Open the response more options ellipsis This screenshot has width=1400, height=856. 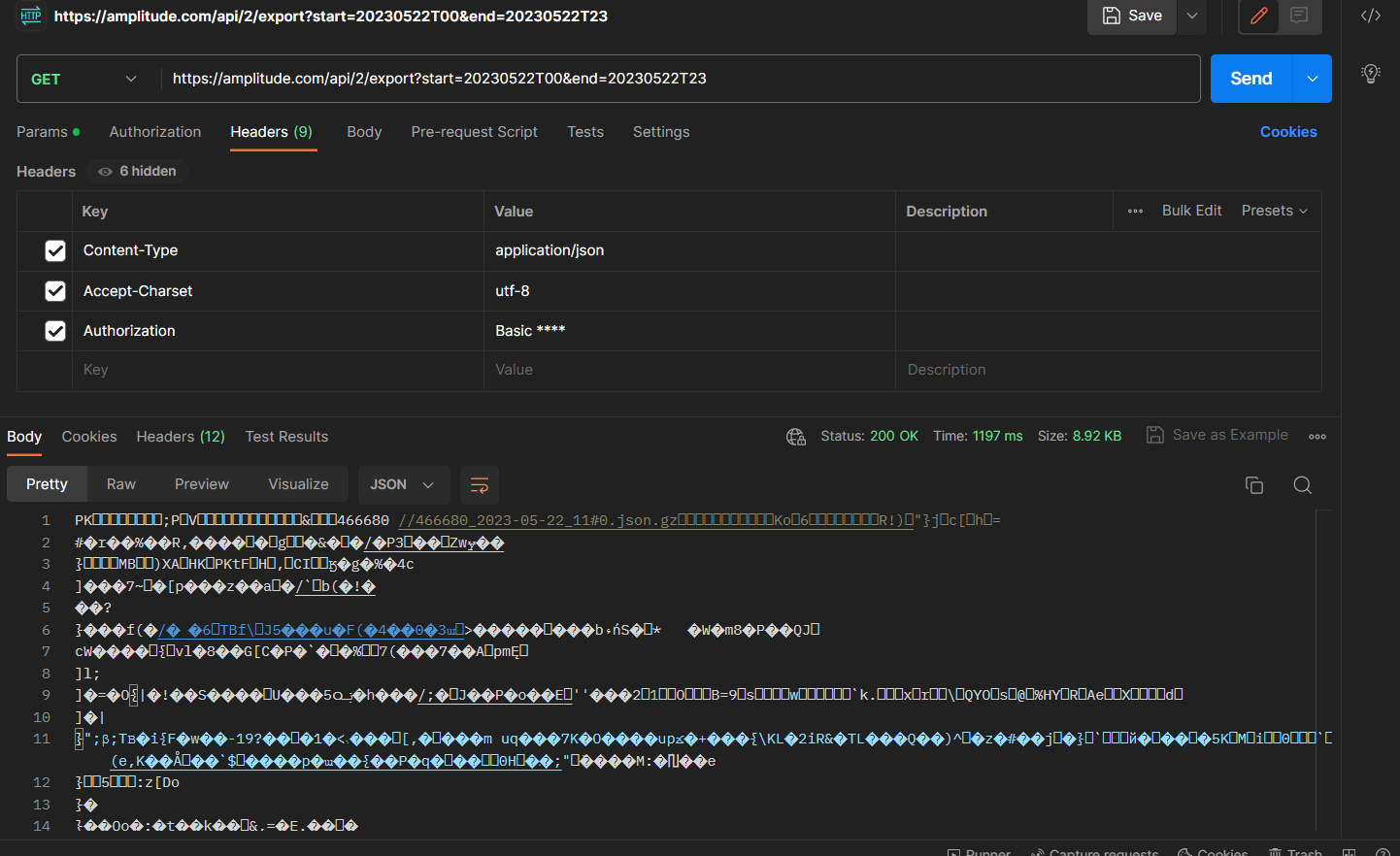(x=1317, y=437)
